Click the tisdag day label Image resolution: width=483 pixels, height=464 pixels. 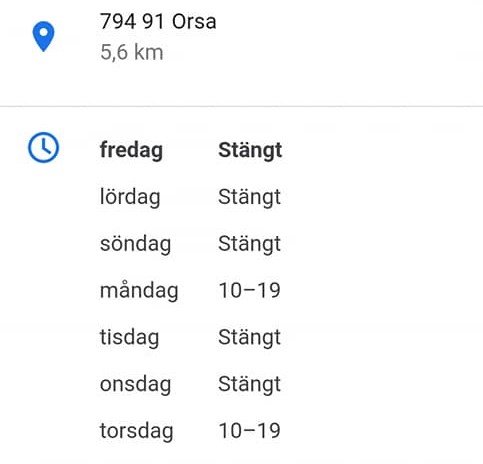click(129, 338)
